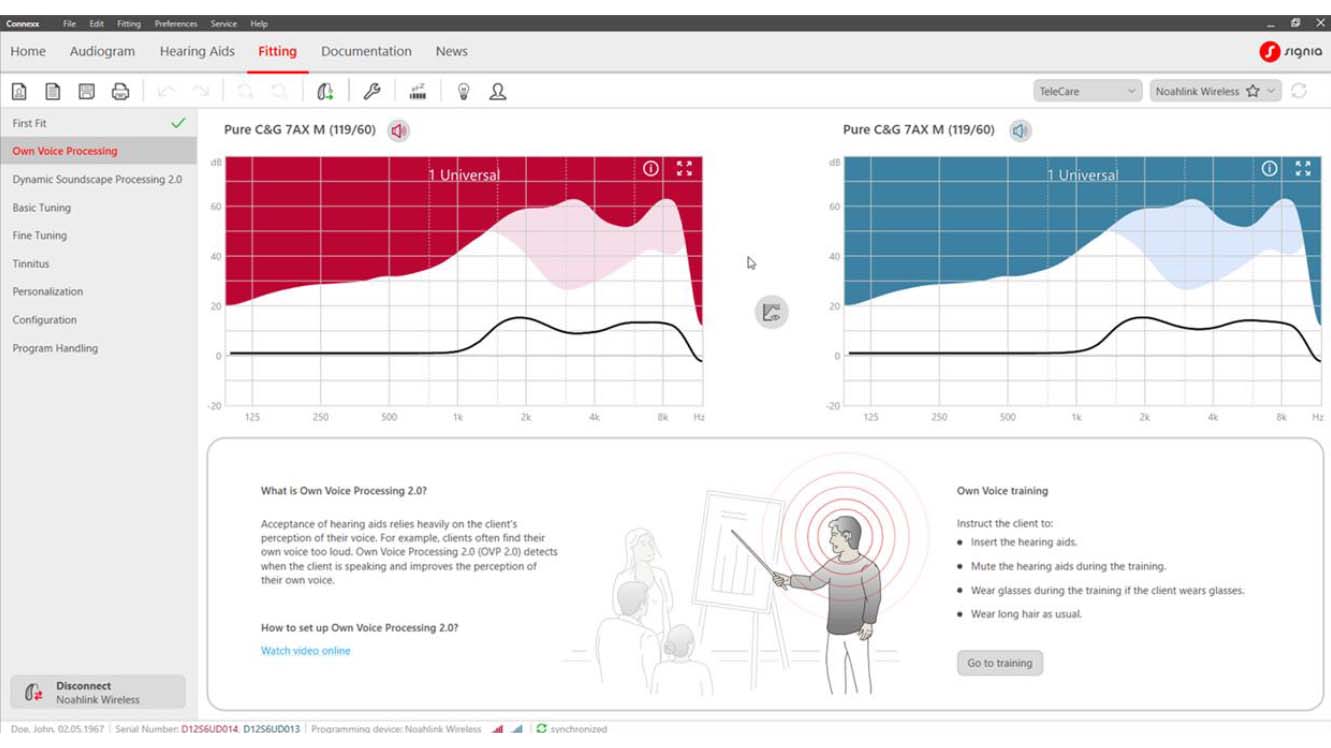The width and height of the screenshot is (1331, 748).
Task: Click the print icon in the toolbar
Action: (x=120, y=92)
